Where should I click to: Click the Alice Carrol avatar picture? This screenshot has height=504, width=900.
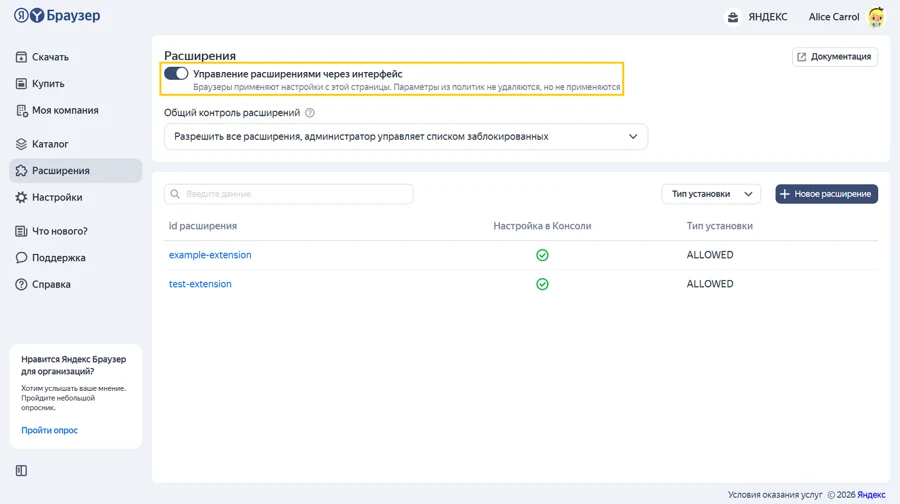tap(876, 17)
